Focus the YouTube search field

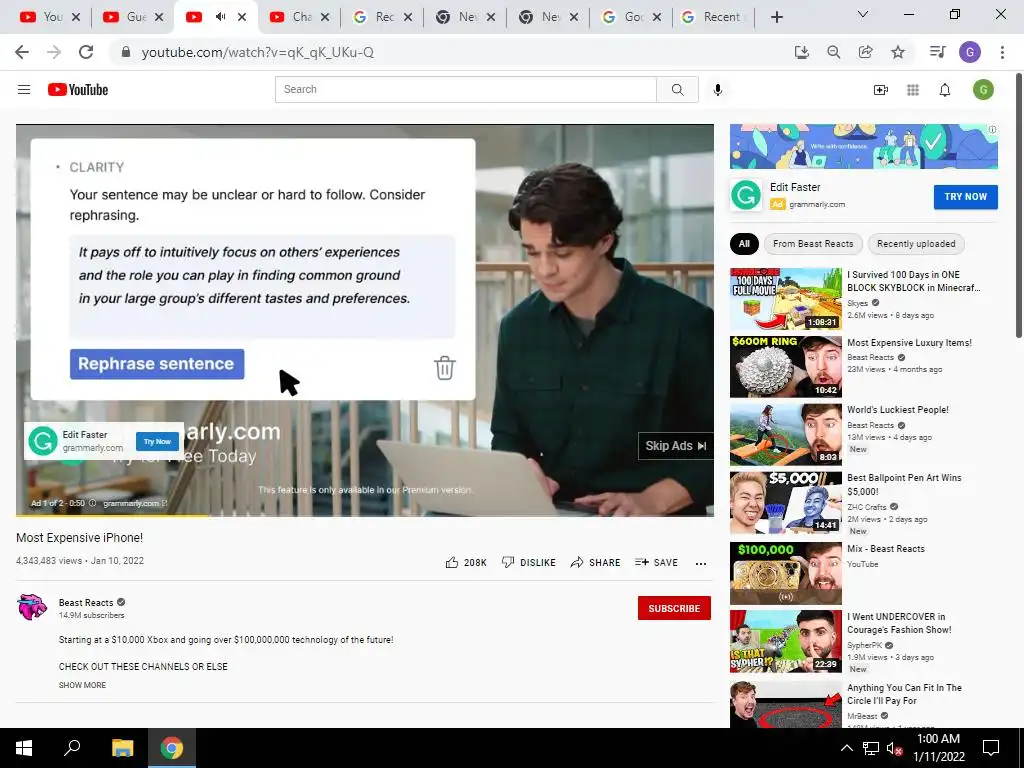coord(466,89)
